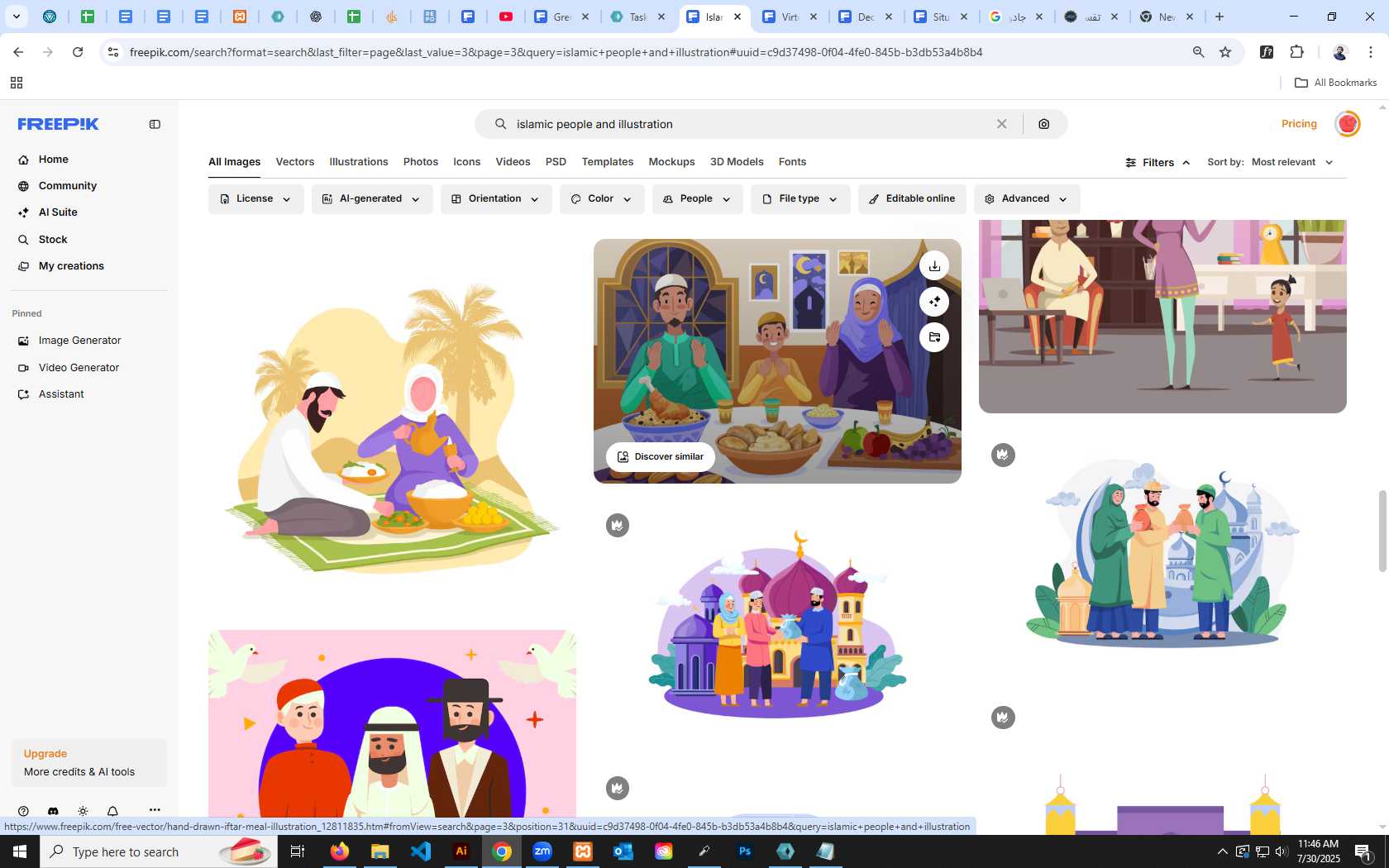
Task: Open Visual Studio Code from taskbar
Action: pos(421,851)
